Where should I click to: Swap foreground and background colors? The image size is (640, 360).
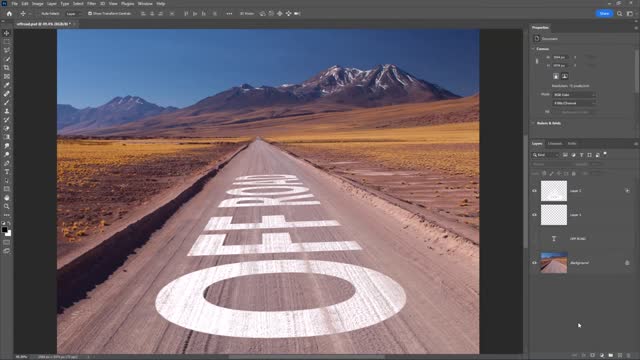coord(9,224)
